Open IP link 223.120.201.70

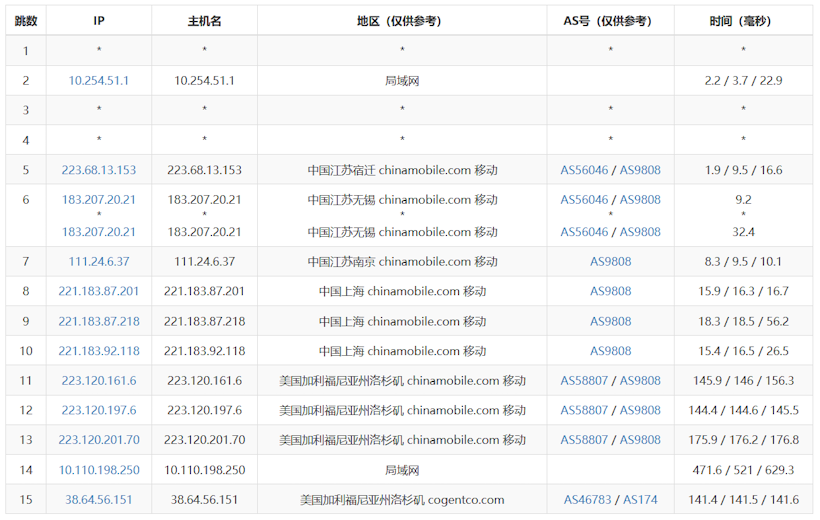click(99, 440)
